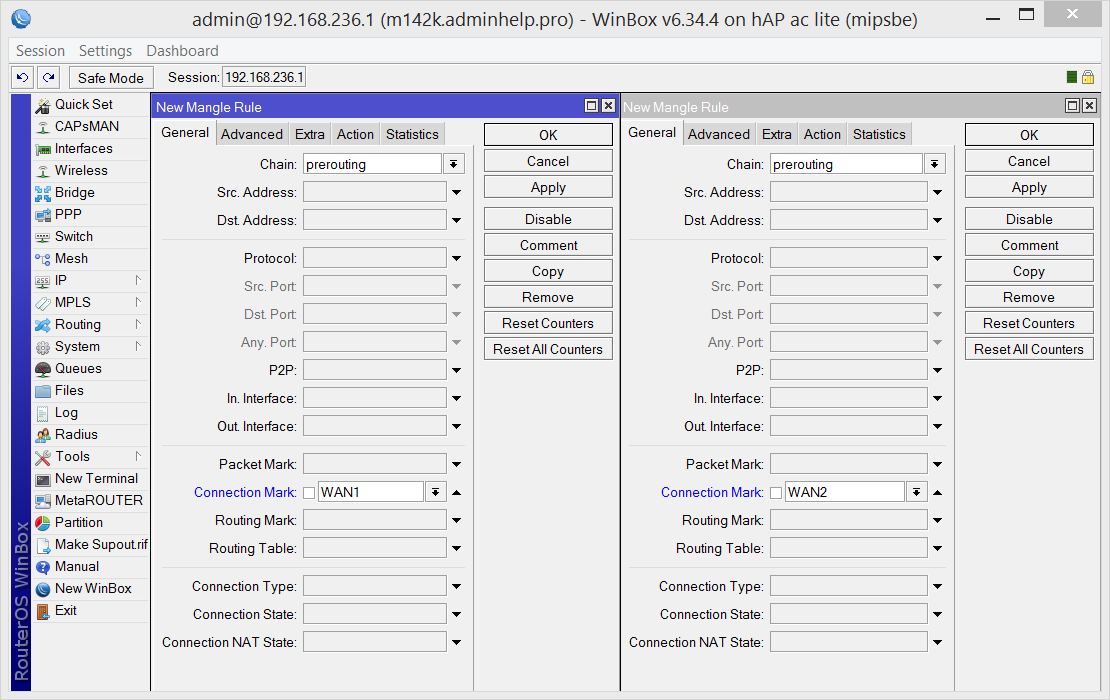Viewport: 1110px width, 700px height.
Task: Click Exit icon in sidebar
Action: [x=43, y=611]
